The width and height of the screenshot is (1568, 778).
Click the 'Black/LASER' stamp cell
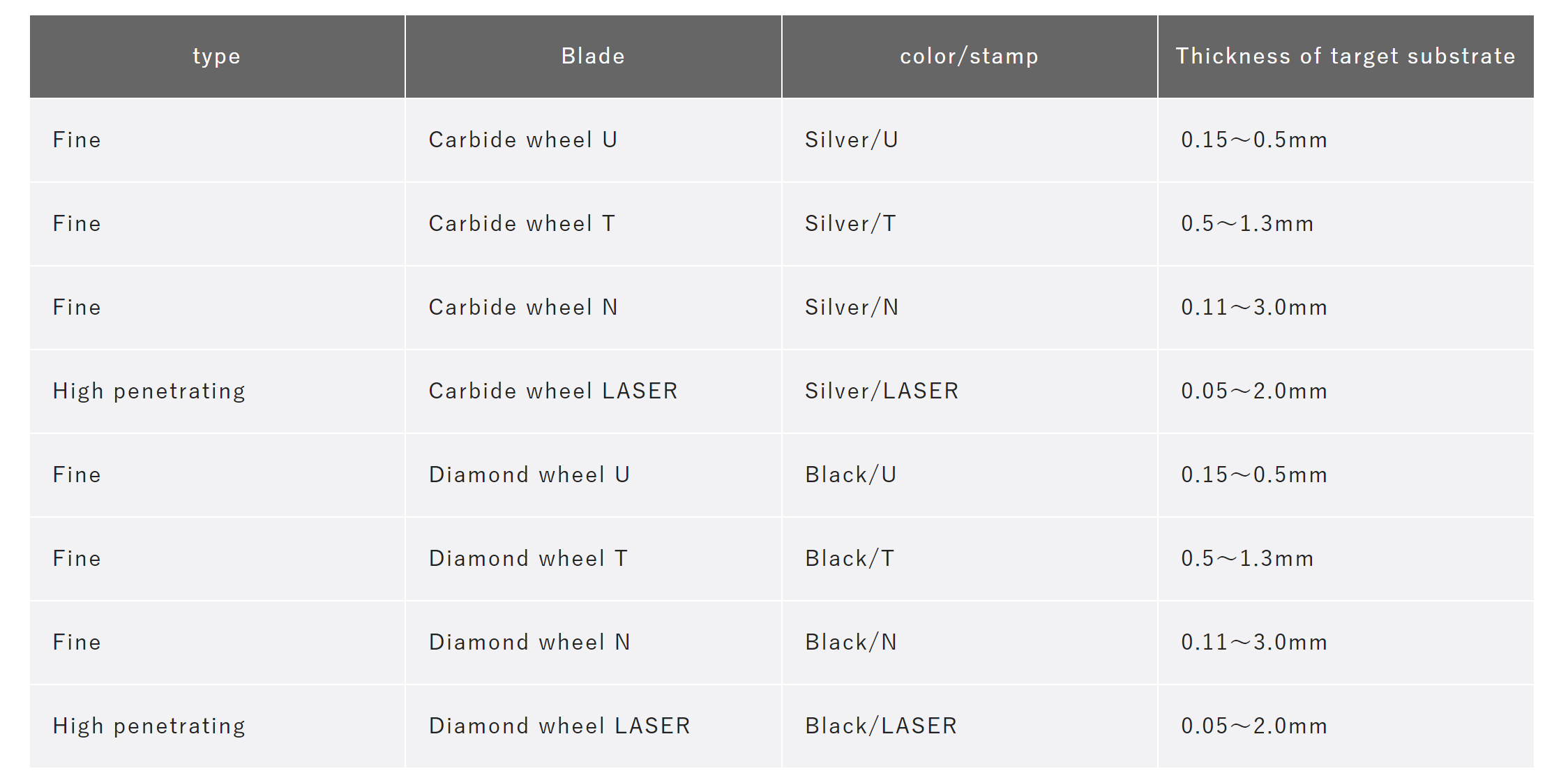point(970,726)
